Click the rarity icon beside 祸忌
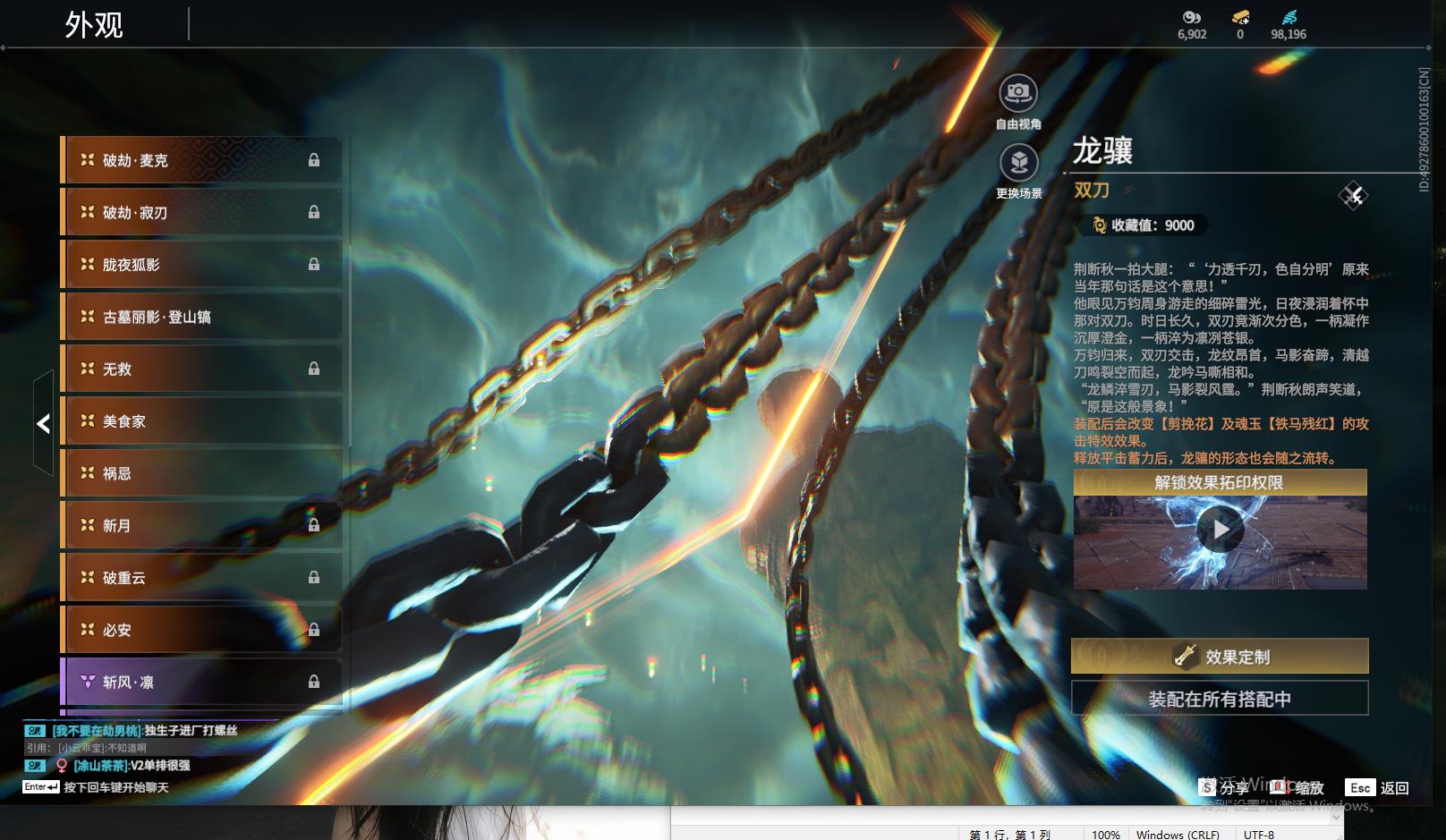This screenshot has width=1446, height=840. click(x=87, y=472)
